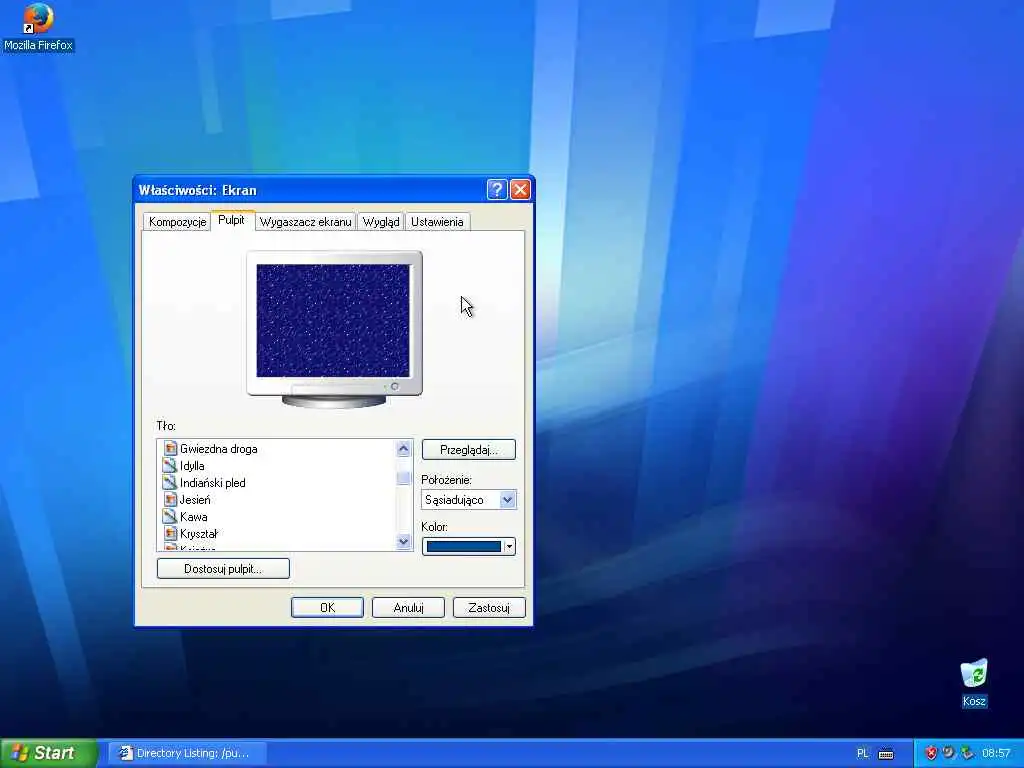
Task: Click the question mark help button in title bar
Action: coord(497,190)
